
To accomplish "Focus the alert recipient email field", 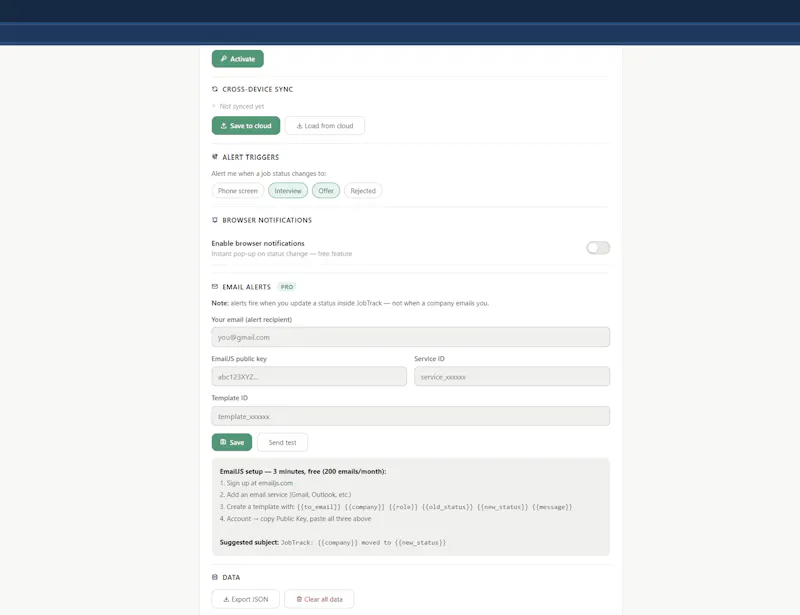I will pyautogui.click(x=411, y=337).
